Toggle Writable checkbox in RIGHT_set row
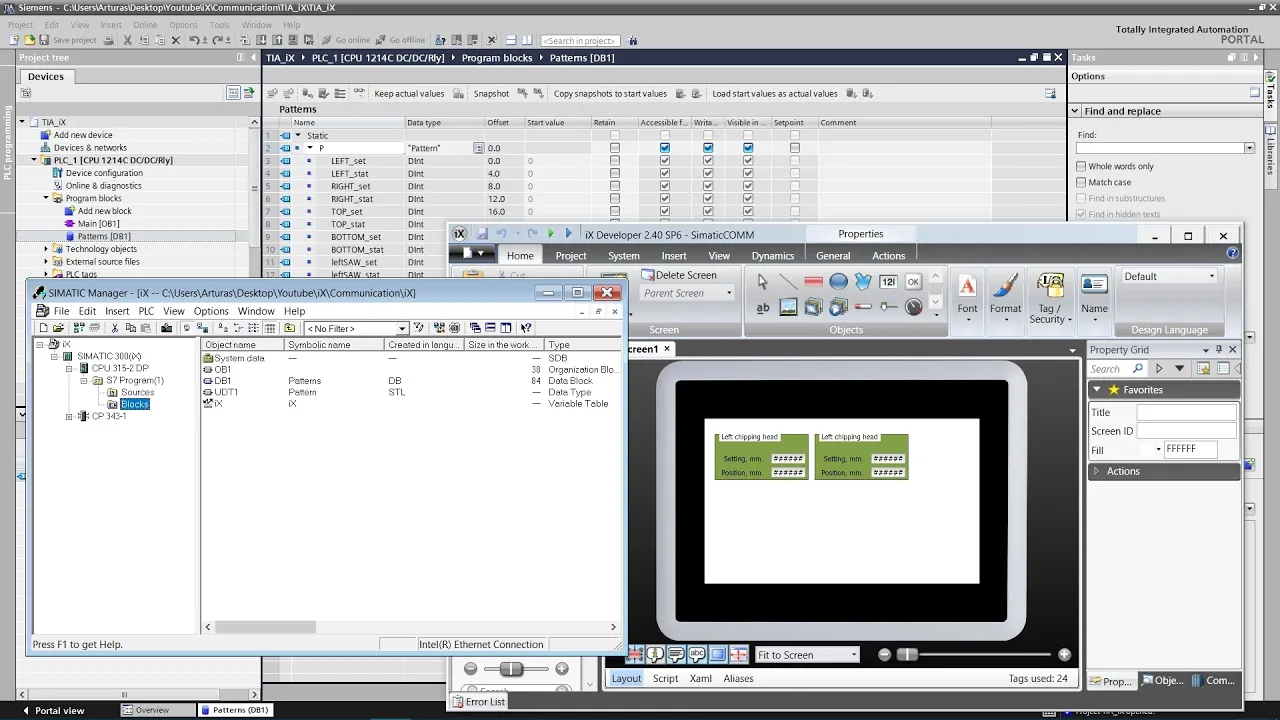1280x720 pixels. (708, 186)
